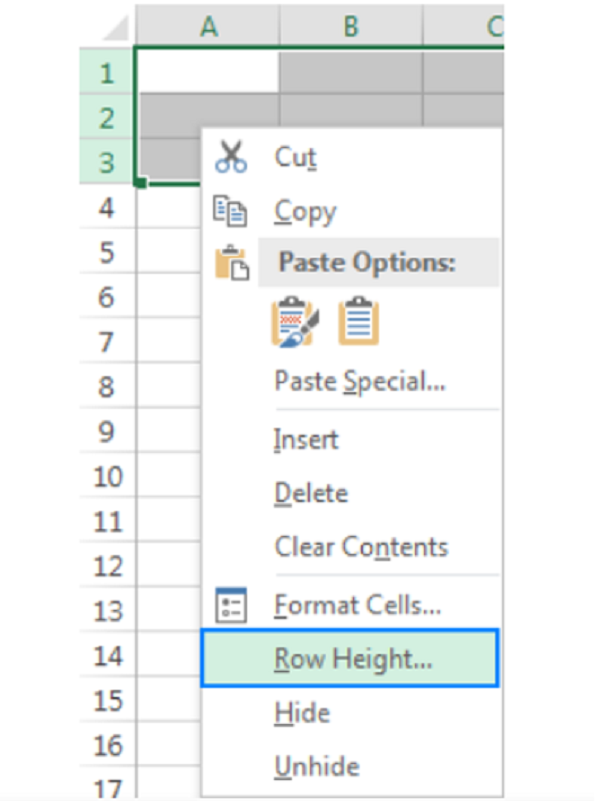Click the Format Cells icon

(231, 604)
